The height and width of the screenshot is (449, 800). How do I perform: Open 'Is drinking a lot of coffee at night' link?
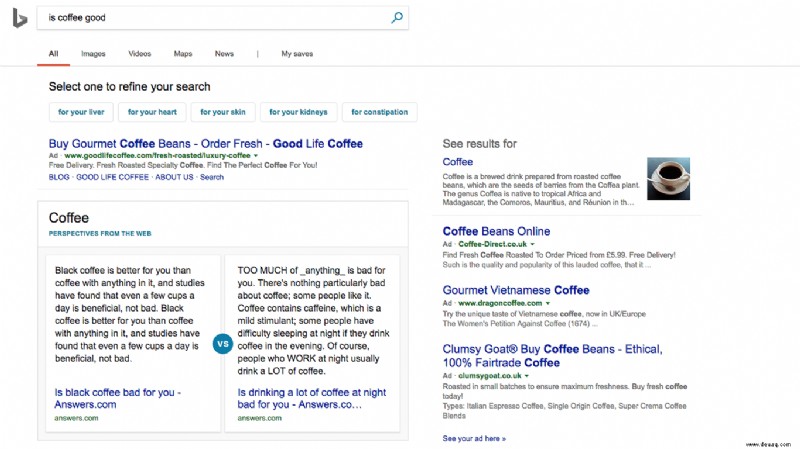tap(312, 398)
